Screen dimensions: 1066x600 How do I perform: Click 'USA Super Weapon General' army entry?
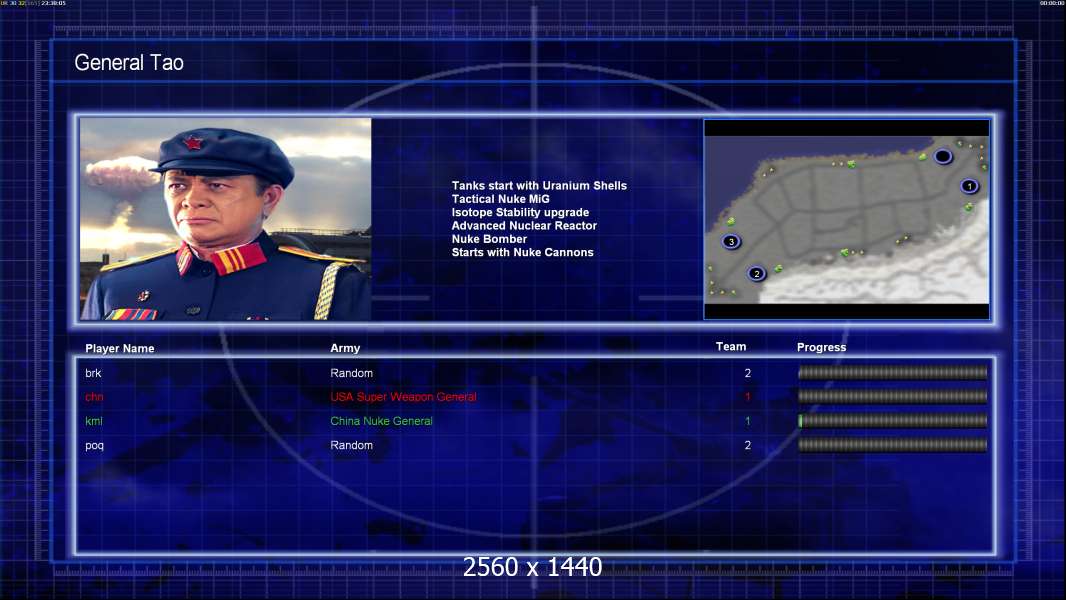[x=403, y=397]
